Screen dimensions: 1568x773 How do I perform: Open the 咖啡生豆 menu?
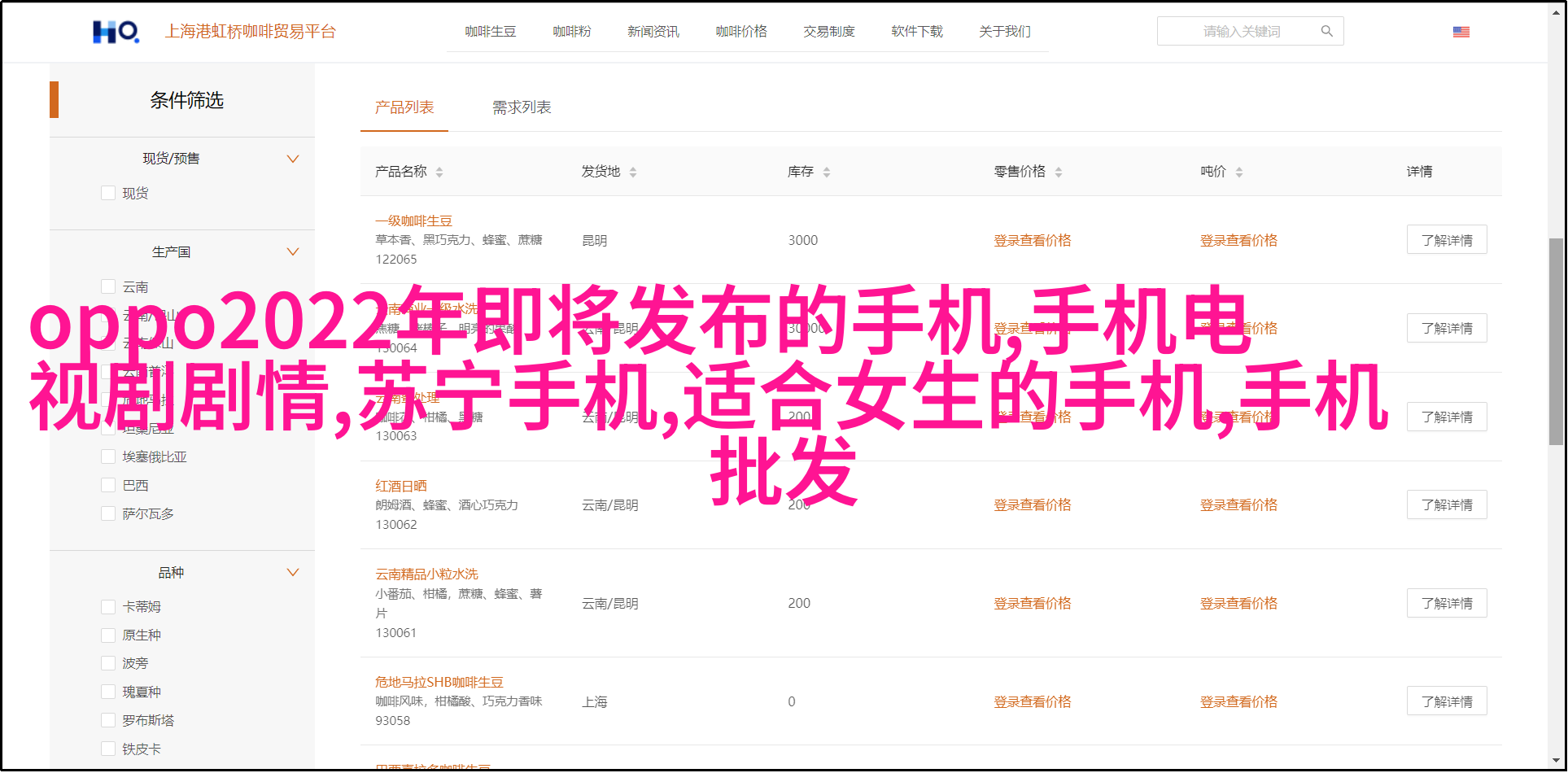[491, 32]
